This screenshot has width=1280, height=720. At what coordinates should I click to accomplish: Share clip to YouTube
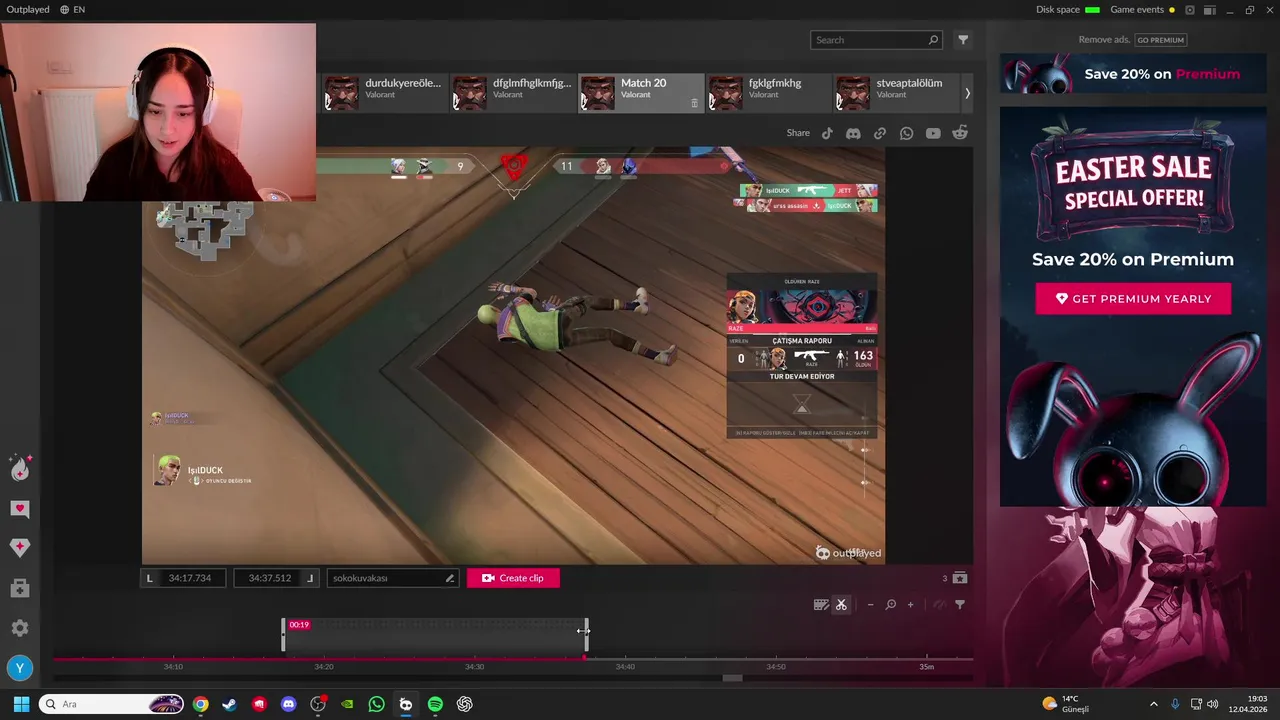point(933,133)
